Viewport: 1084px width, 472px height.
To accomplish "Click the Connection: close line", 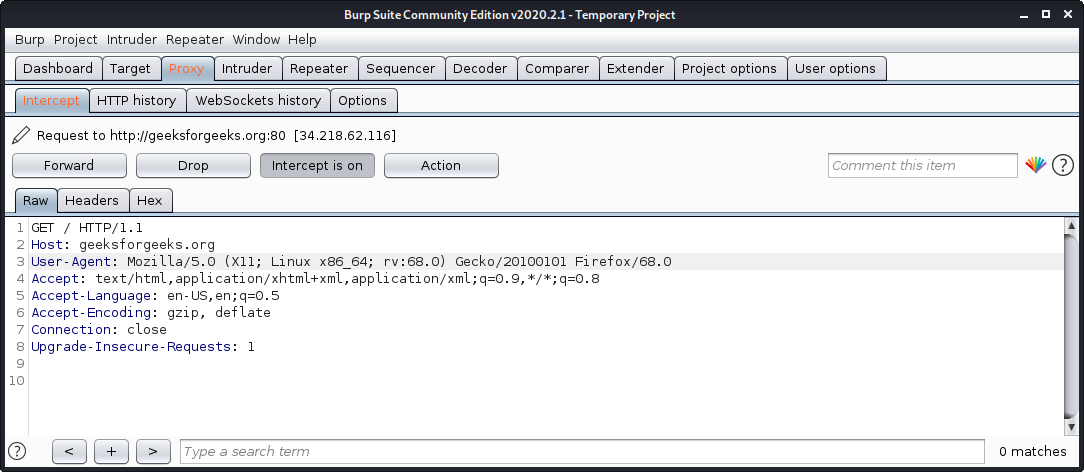I will [99, 330].
